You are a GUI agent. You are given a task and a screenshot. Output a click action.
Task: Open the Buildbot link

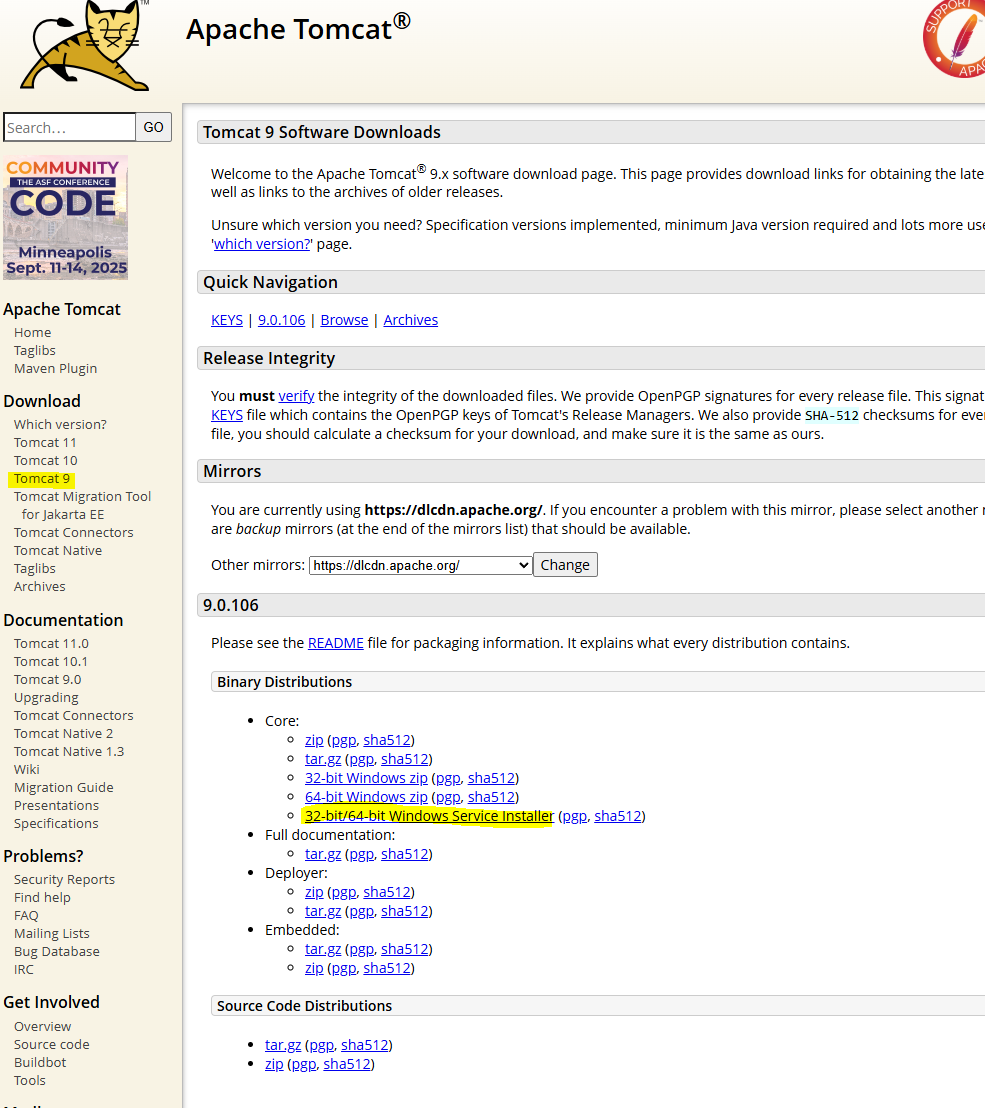point(40,1062)
